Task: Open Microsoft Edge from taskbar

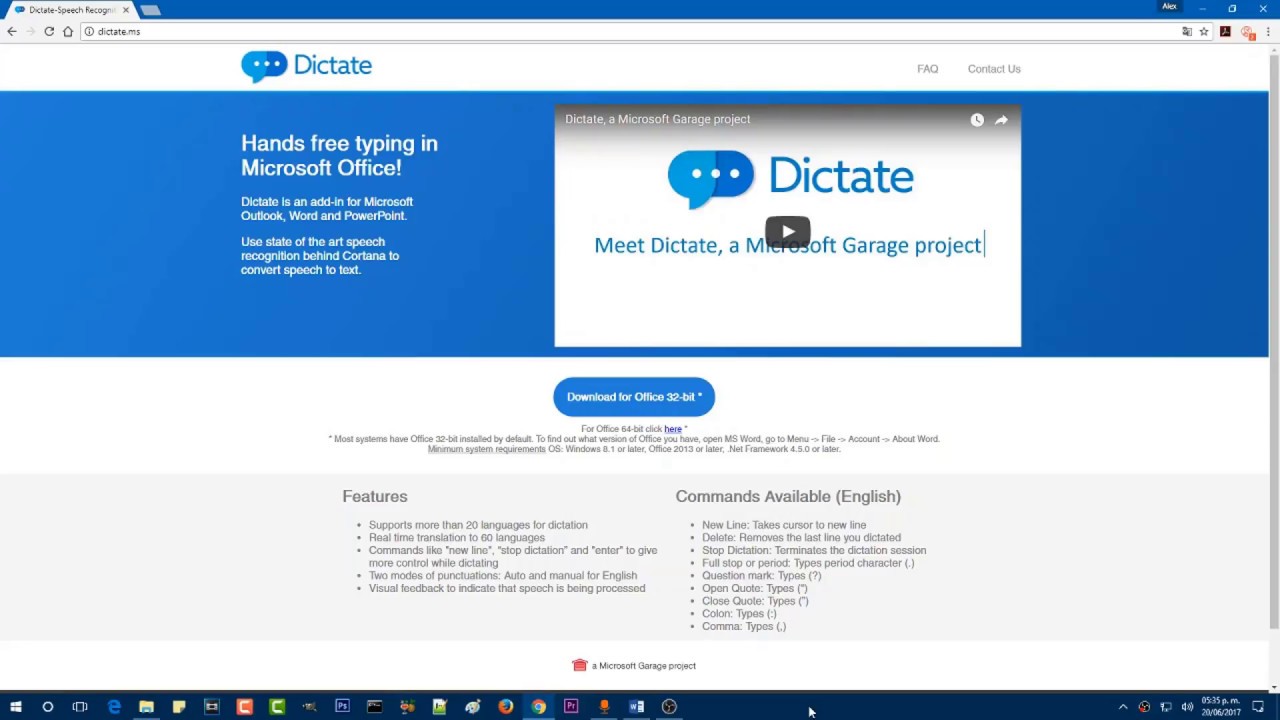Action: [x=114, y=707]
